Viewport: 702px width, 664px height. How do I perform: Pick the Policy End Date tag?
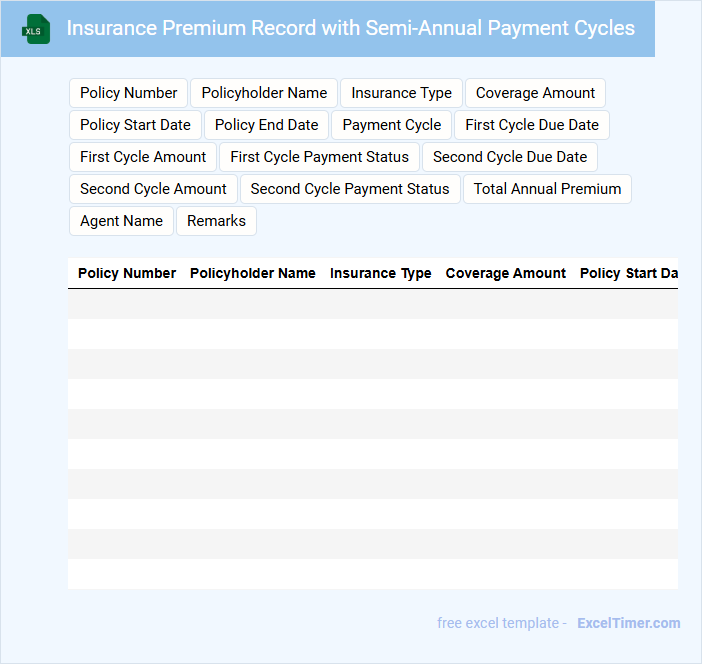click(x=266, y=125)
